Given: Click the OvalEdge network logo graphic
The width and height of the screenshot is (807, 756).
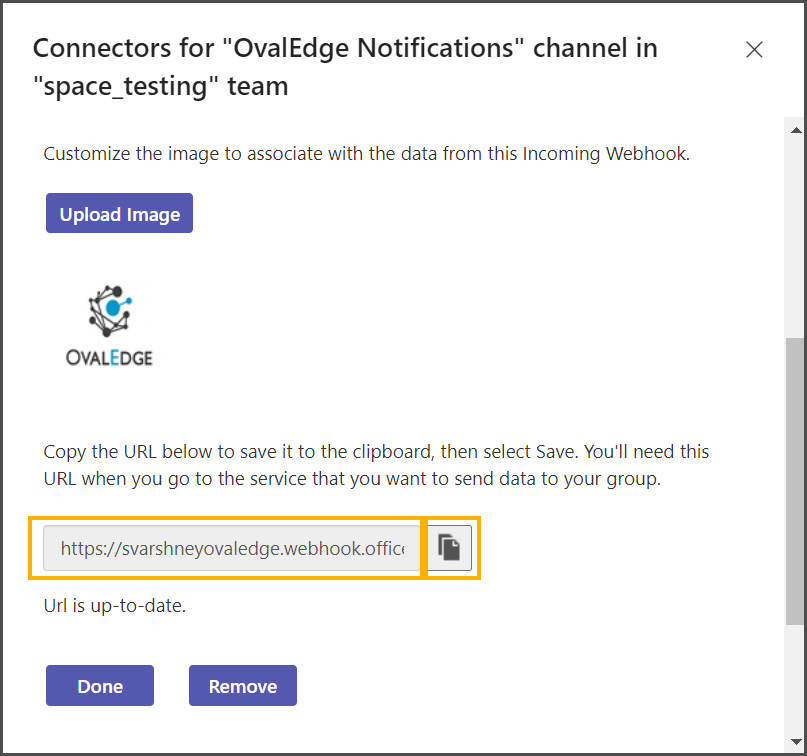Looking at the screenshot, I should [x=109, y=309].
